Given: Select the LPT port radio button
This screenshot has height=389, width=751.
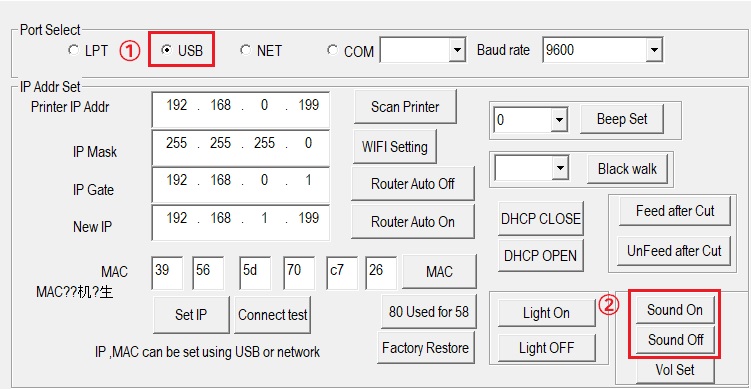Looking at the screenshot, I should point(73,50).
